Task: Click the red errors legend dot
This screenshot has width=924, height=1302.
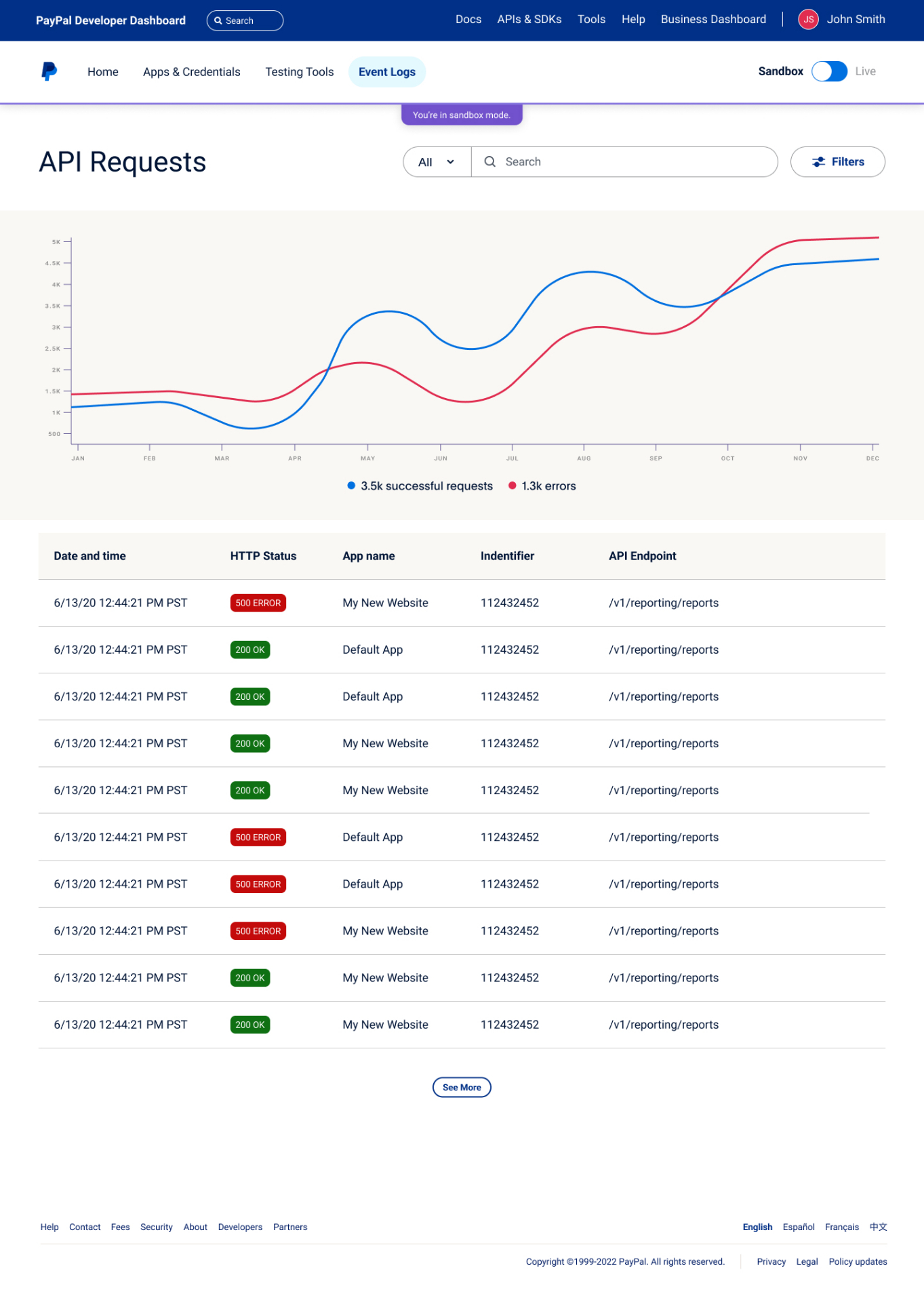Action: [x=513, y=486]
